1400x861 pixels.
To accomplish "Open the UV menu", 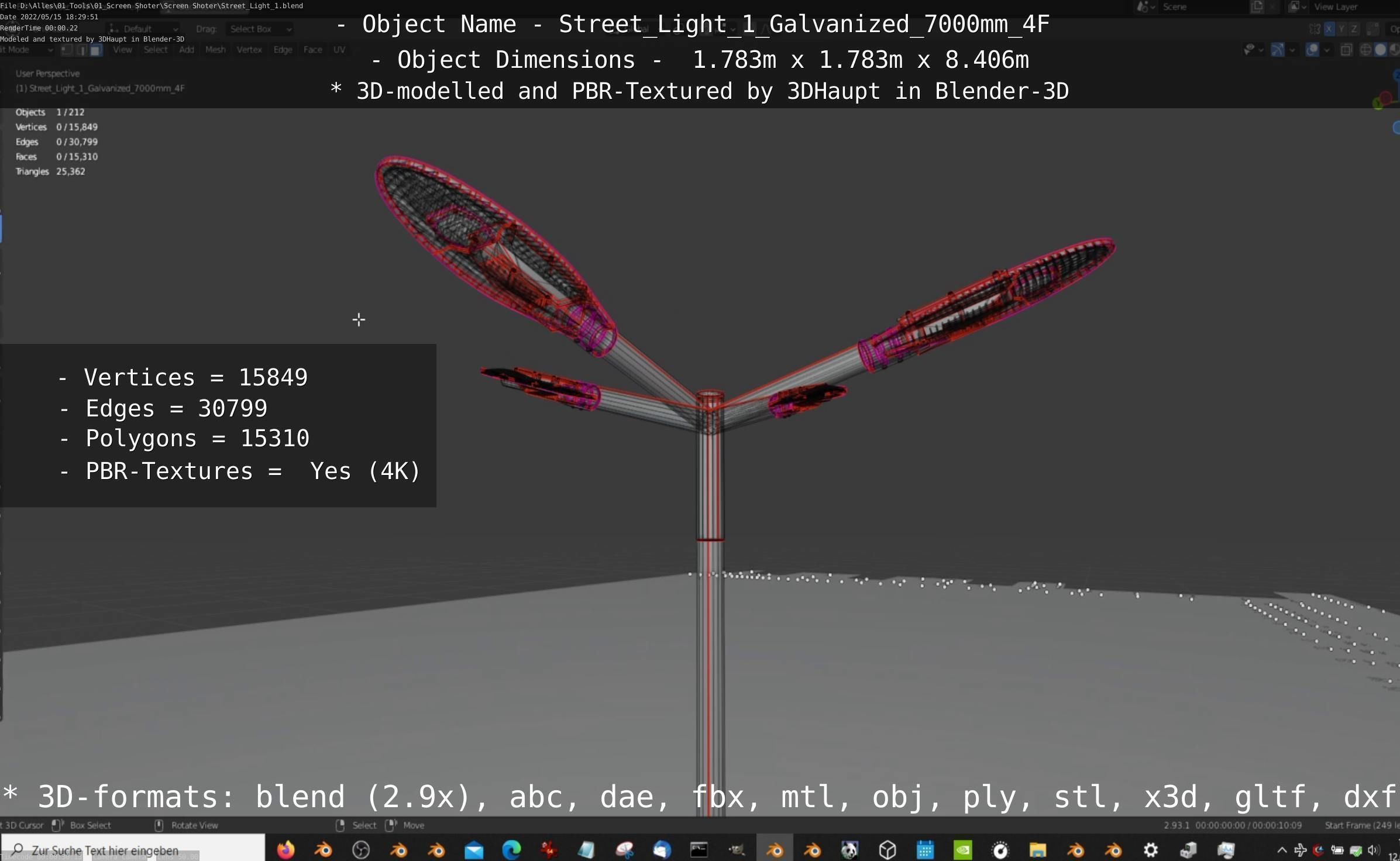I will point(339,50).
